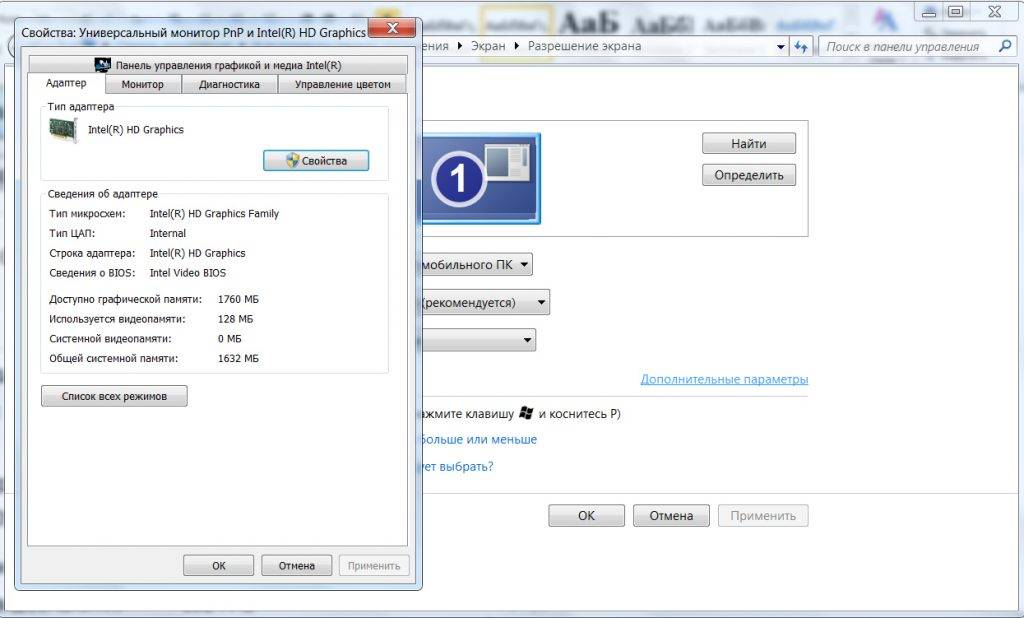Screen dimensions: 1024x618
Task: Switch to the Монитор tab
Action: [x=142, y=85]
